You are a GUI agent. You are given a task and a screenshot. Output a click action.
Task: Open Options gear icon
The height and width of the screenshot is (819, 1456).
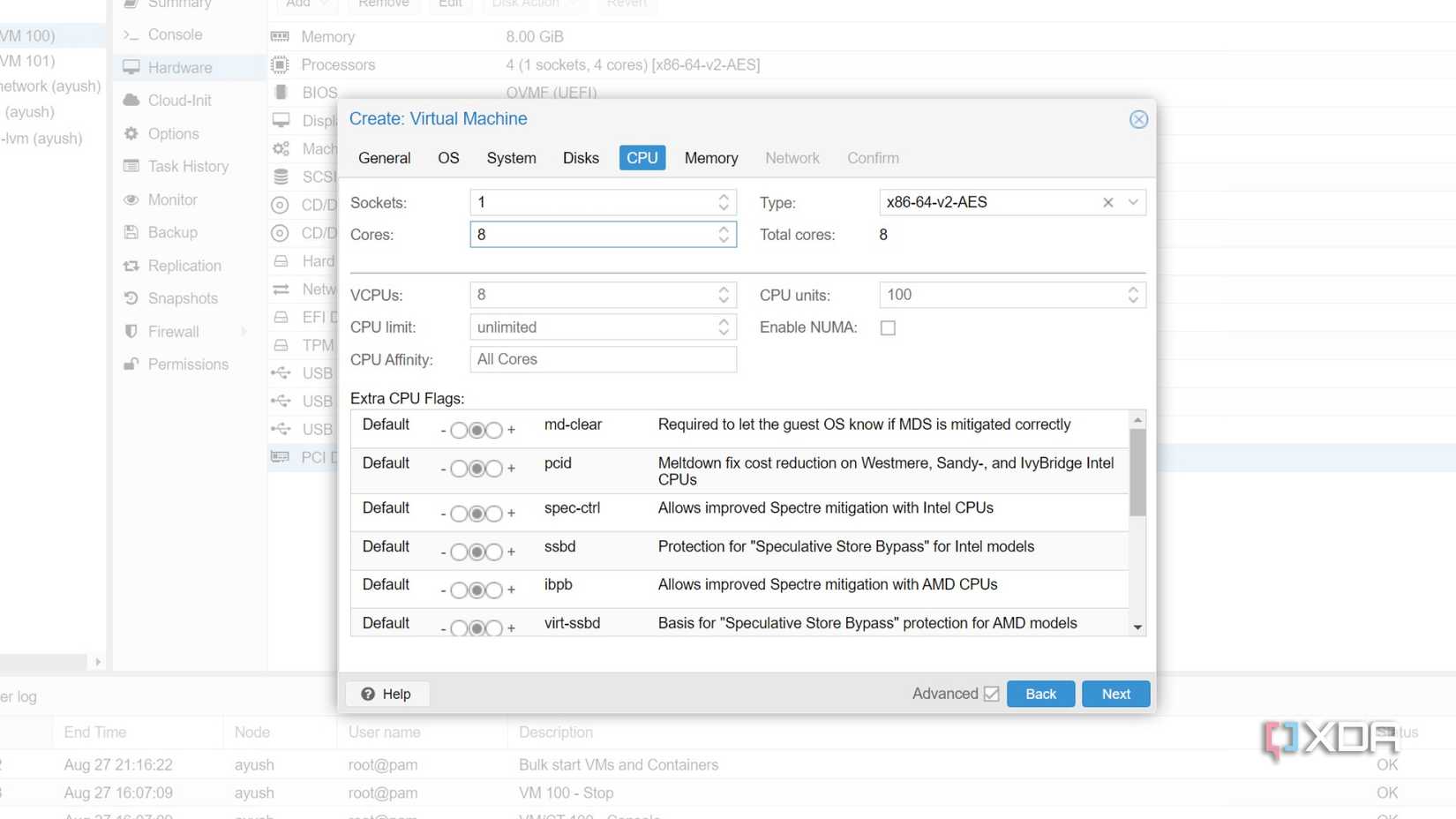tap(131, 133)
